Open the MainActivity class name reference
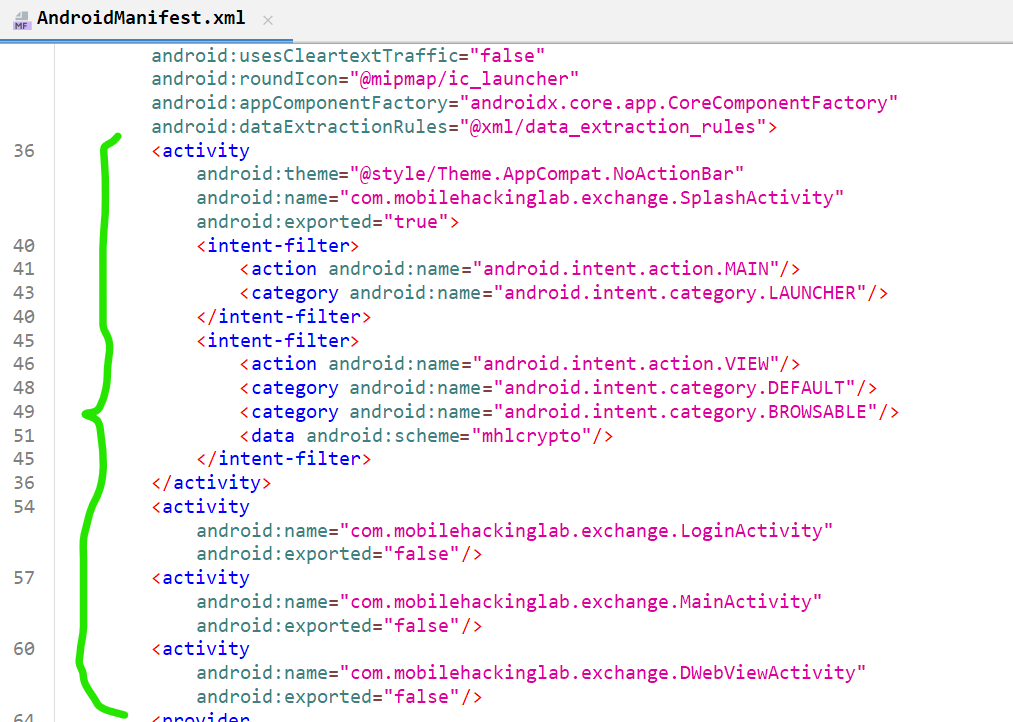 click(580, 602)
